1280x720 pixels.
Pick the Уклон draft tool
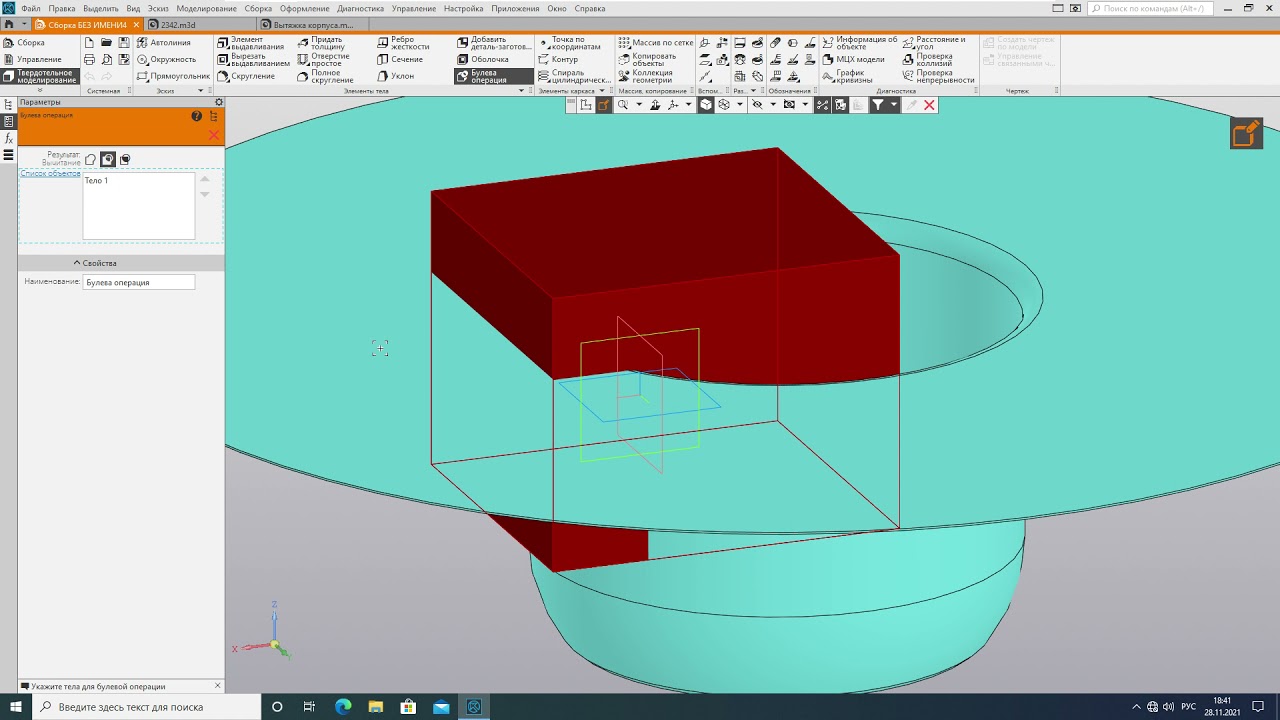point(396,76)
